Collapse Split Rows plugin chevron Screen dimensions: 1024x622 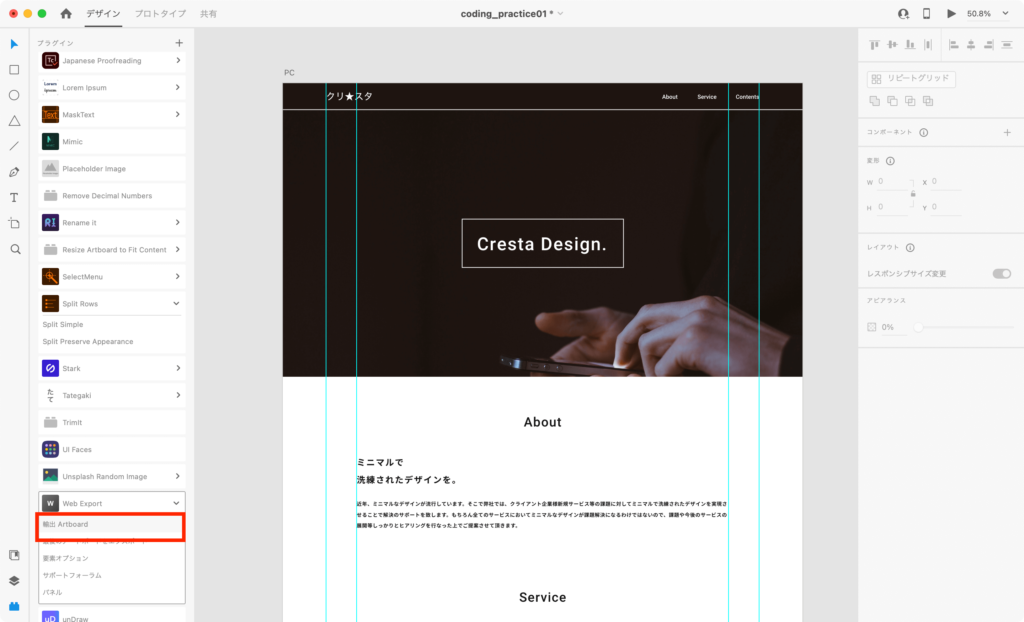[176, 303]
